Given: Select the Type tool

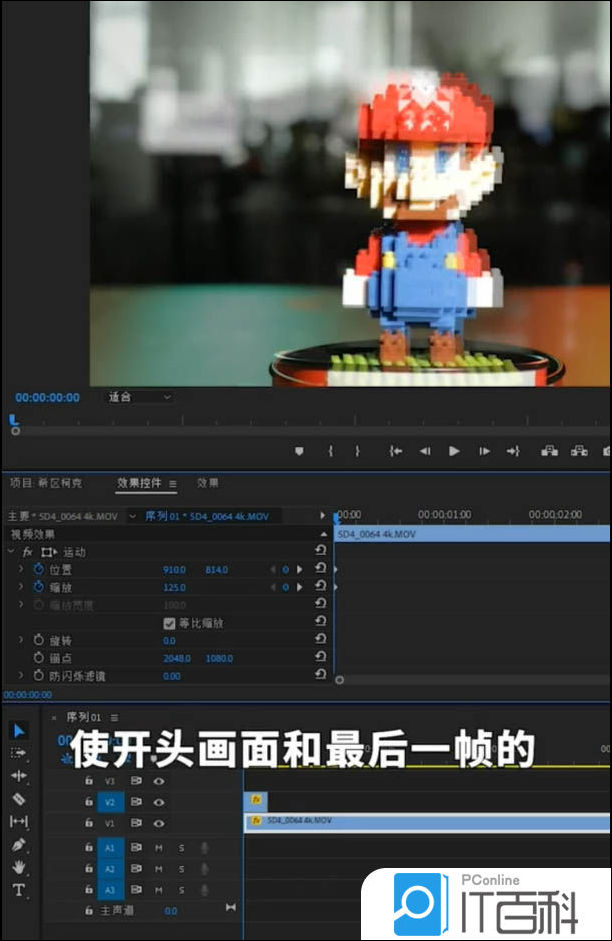Looking at the screenshot, I should pos(19,889).
